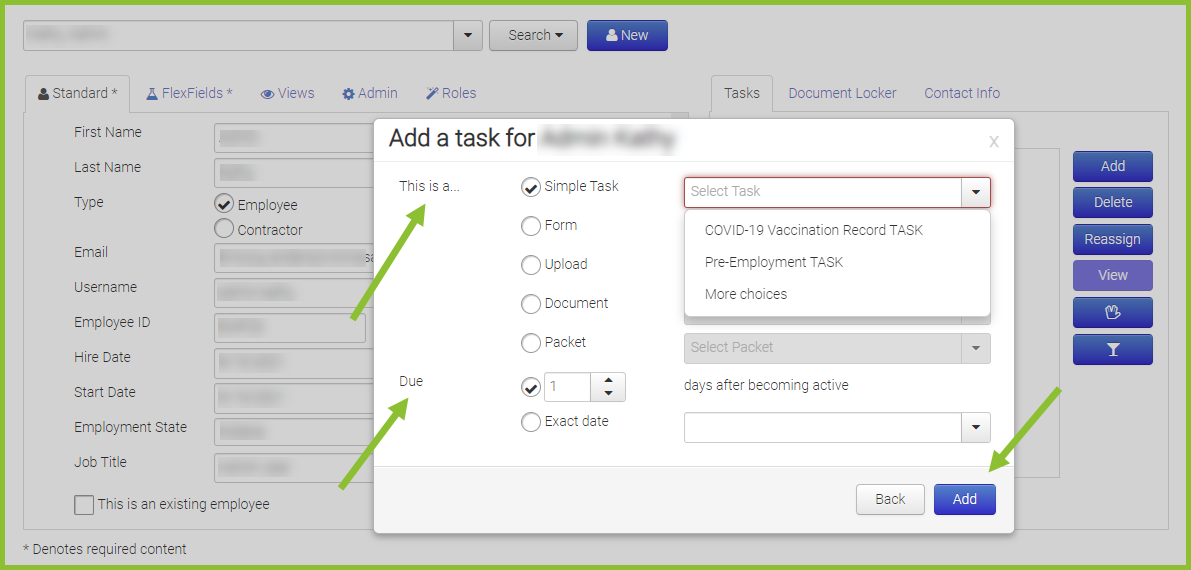Viewport: 1191px width, 570px height.
Task: Switch to the Tasks tab
Action: 741,93
